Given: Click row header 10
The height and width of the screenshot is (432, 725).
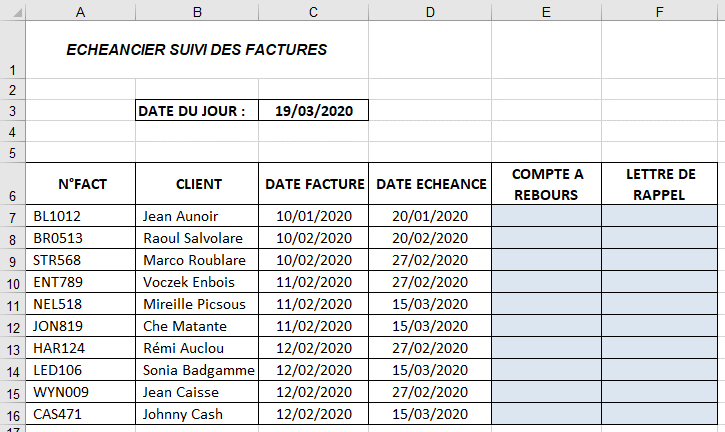Looking at the screenshot, I should [12, 283].
